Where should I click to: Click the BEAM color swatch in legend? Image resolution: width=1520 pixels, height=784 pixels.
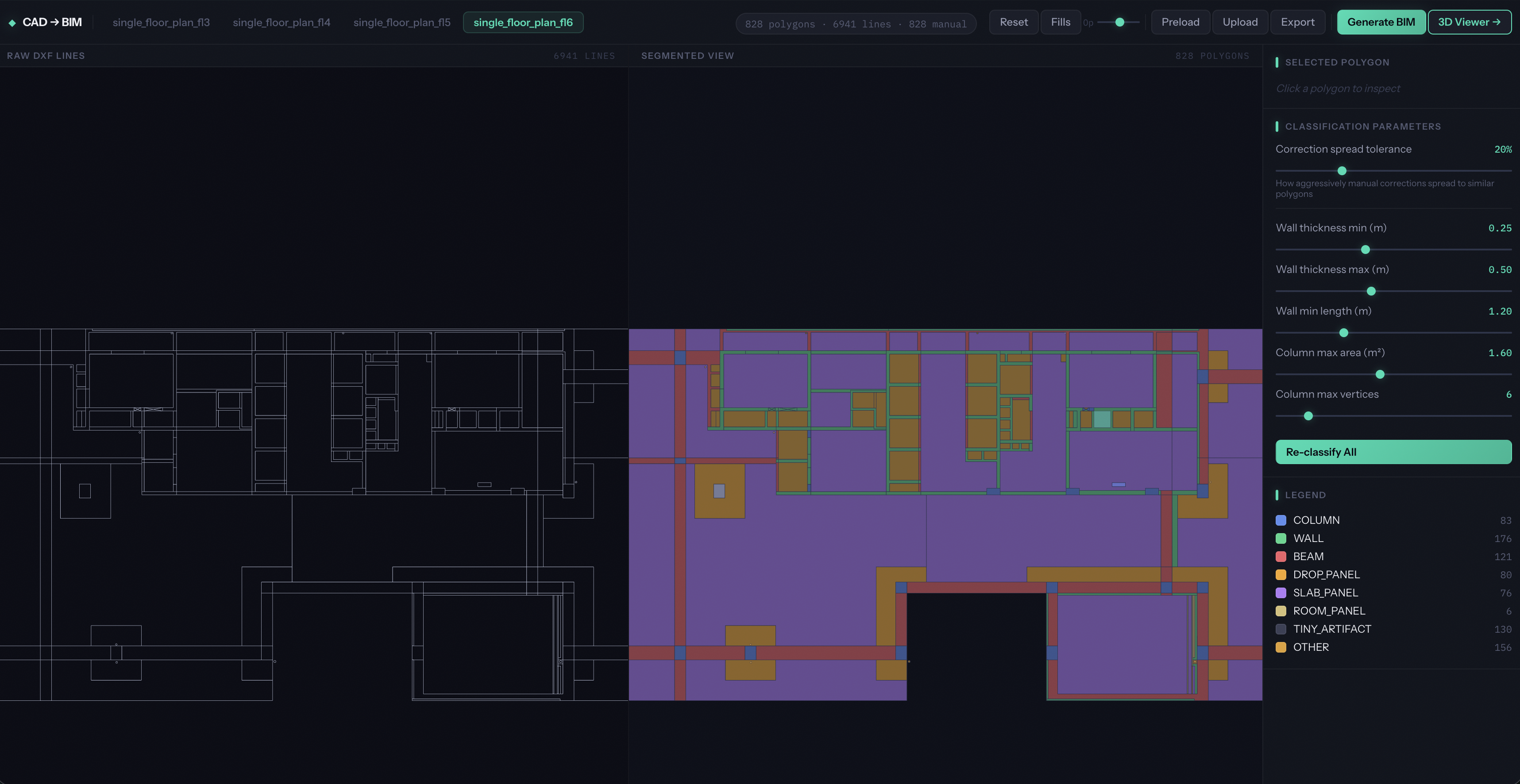pyautogui.click(x=1281, y=556)
